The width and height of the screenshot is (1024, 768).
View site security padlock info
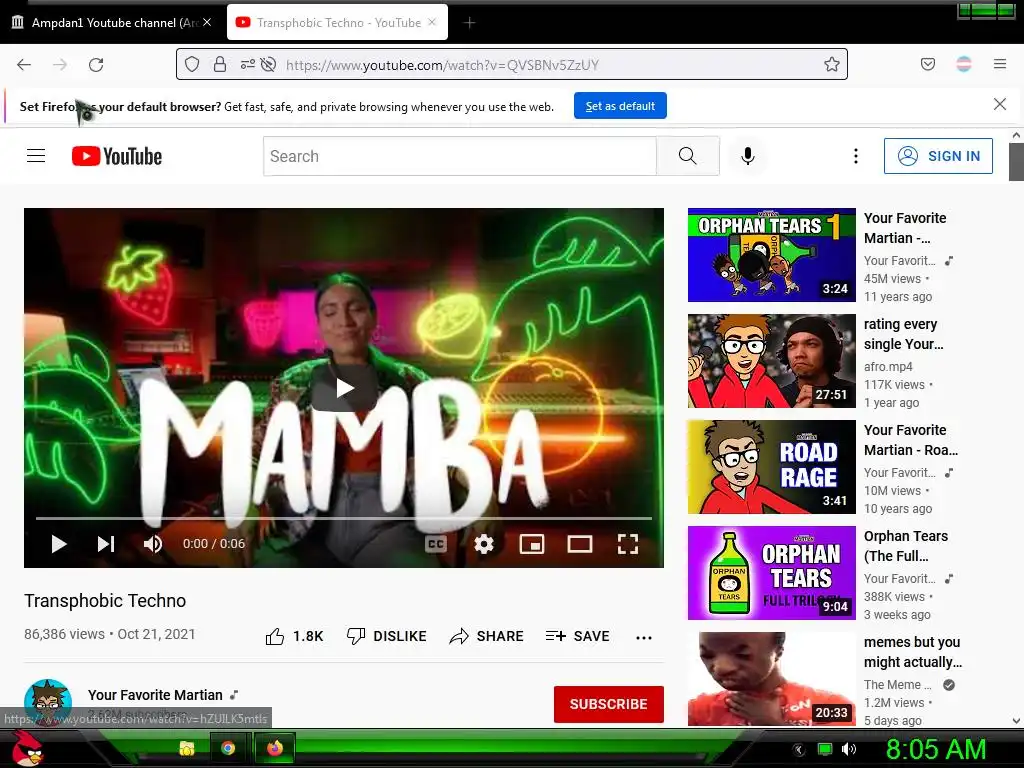click(220, 64)
